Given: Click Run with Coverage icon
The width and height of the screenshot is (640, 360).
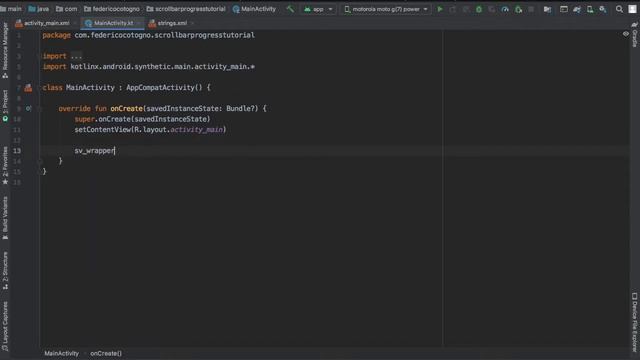Looking at the screenshot, I should click(492, 9).
